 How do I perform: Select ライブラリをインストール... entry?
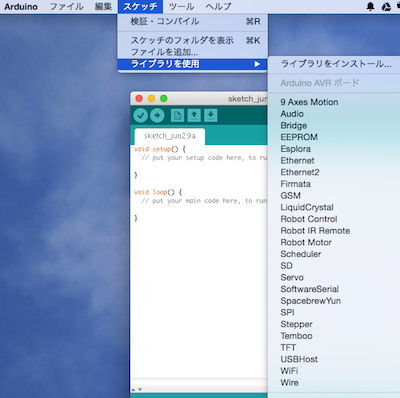click(334, 64)
